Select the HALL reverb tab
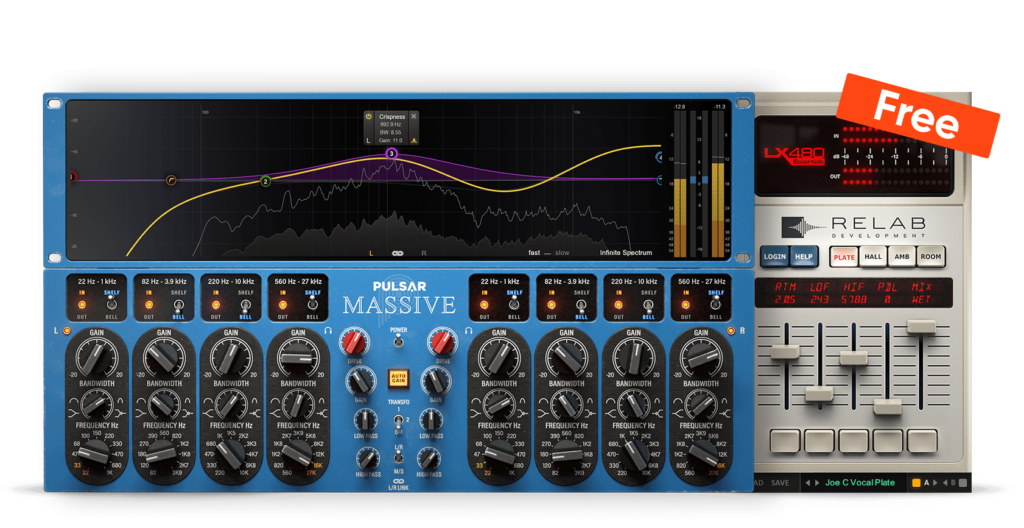The width and height of the screenshot is (1024, 528). pyautogui.click(x=873, y=257)
